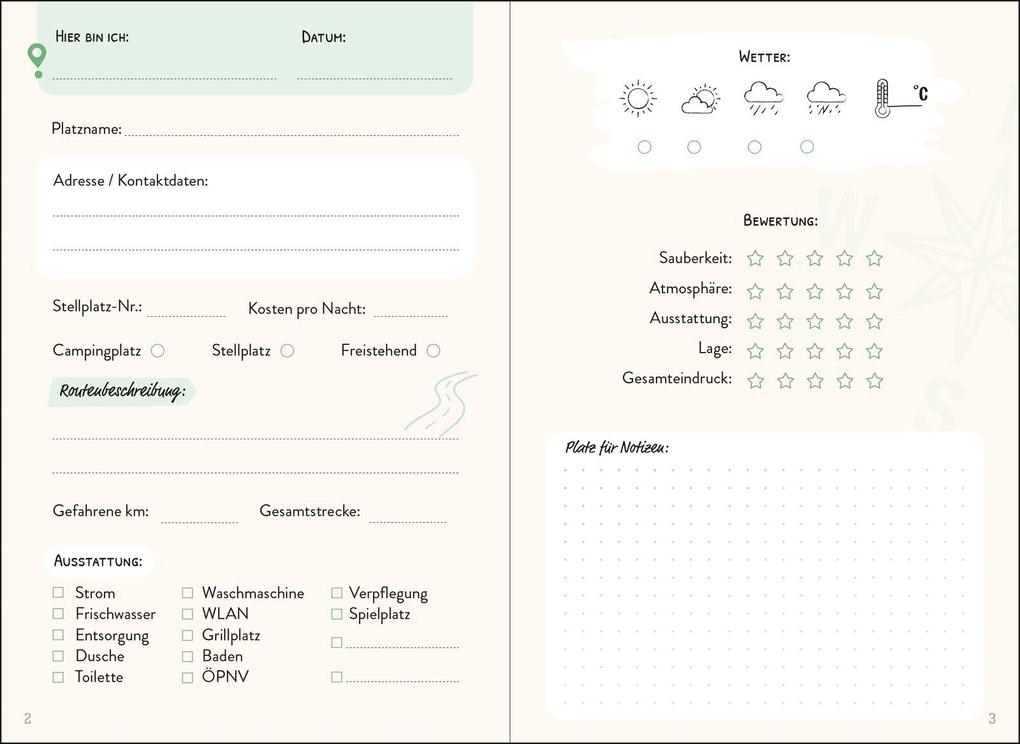Choose the Freistehend radio option
The image size is (1020, 744).
433,351
